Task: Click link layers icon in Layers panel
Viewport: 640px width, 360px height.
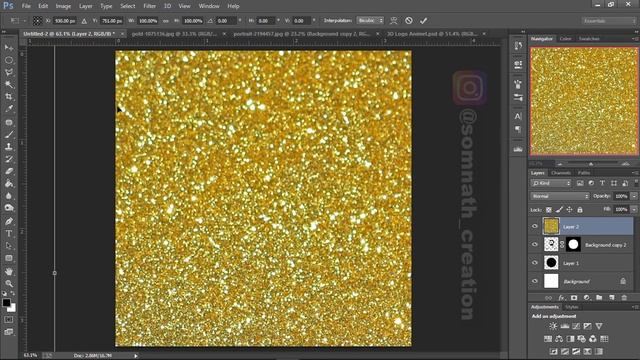Action: pos(548,298)
